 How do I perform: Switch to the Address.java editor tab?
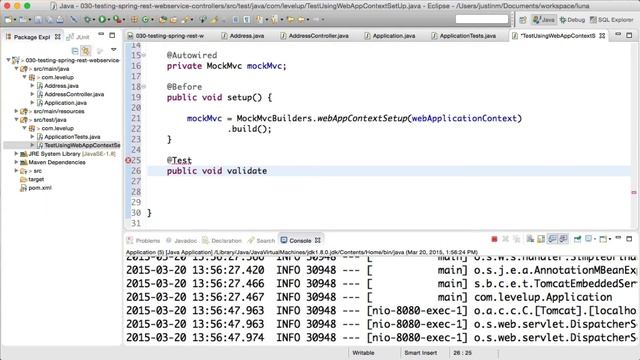pos(242,36)
